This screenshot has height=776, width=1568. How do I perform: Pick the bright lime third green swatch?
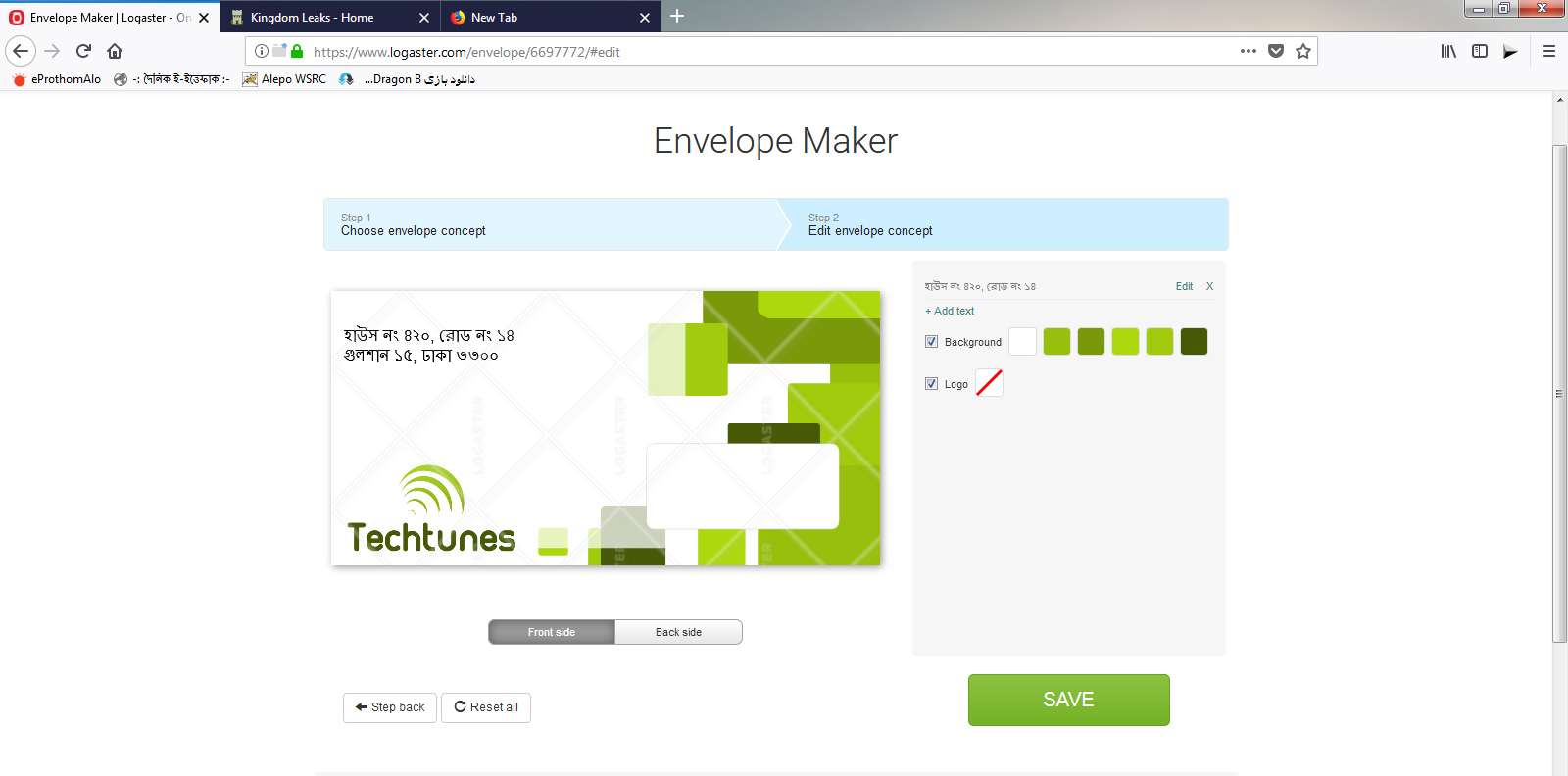(1125, 341)
